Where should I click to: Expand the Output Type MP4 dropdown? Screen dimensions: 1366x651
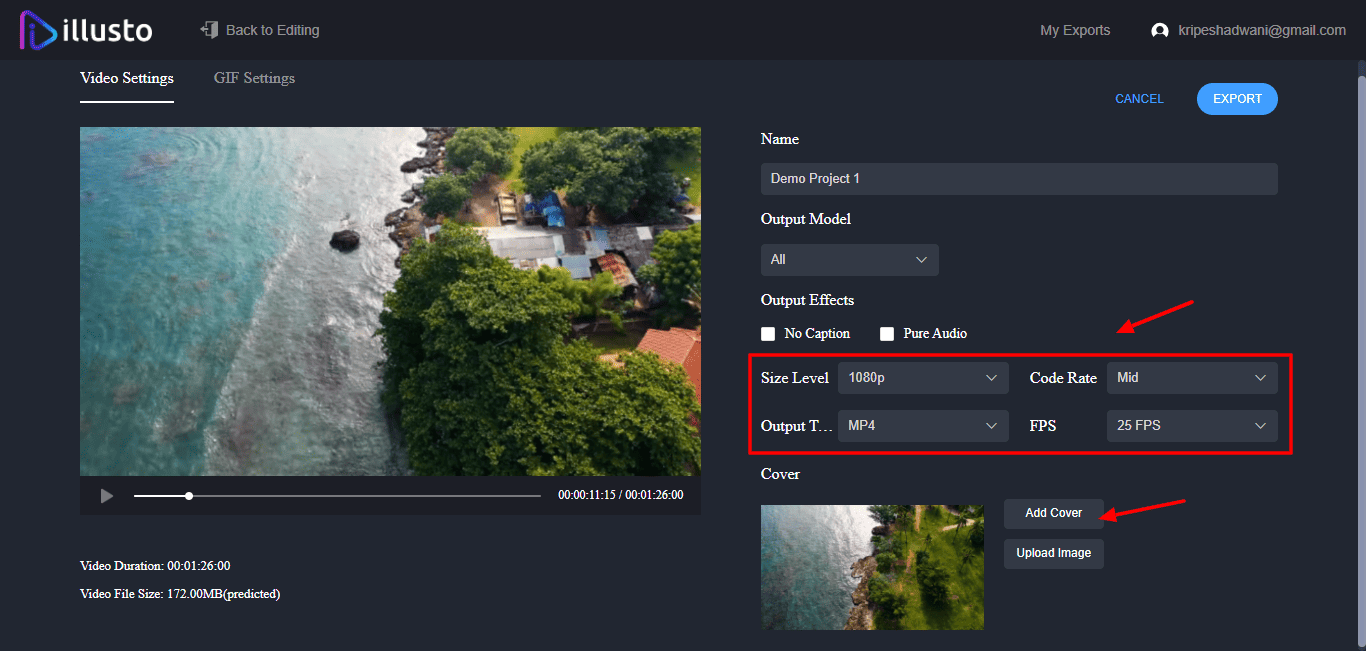922,426
